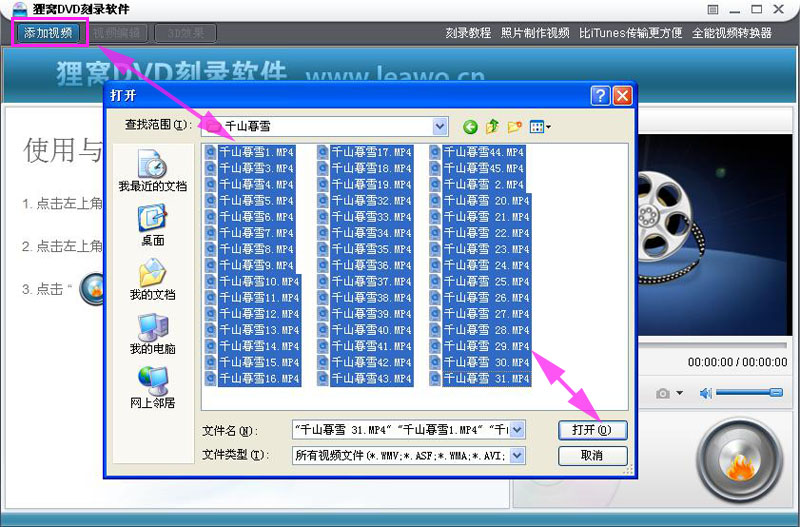
Task: Click the Add Video (添加视频) button
Action: tap(48, 33)
